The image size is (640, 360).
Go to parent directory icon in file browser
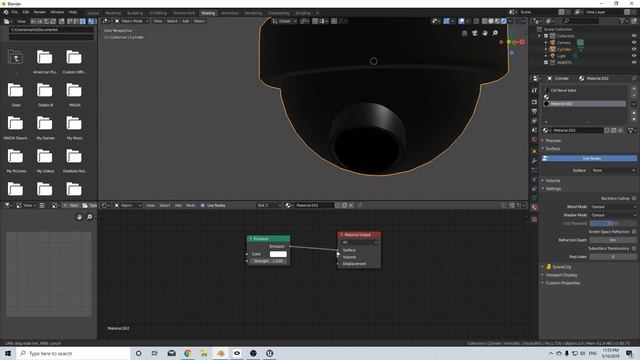tap(15, 58)
